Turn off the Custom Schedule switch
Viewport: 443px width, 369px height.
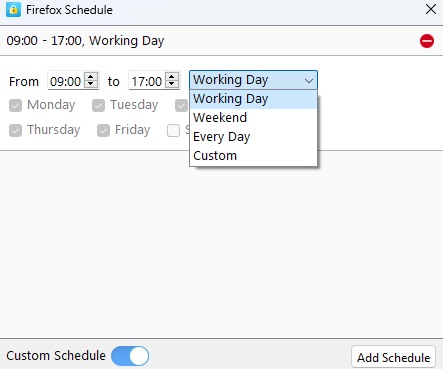coord(130,356)
